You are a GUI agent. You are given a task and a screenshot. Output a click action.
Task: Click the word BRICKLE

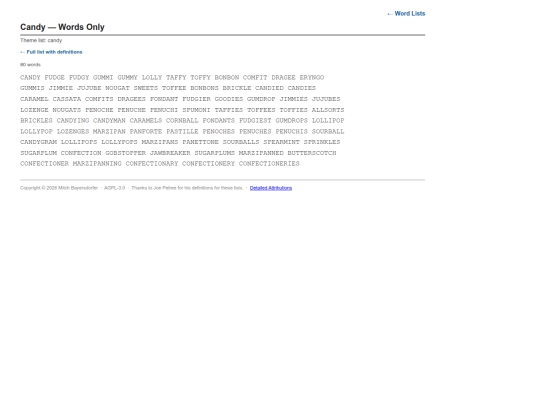pos(237,88)
